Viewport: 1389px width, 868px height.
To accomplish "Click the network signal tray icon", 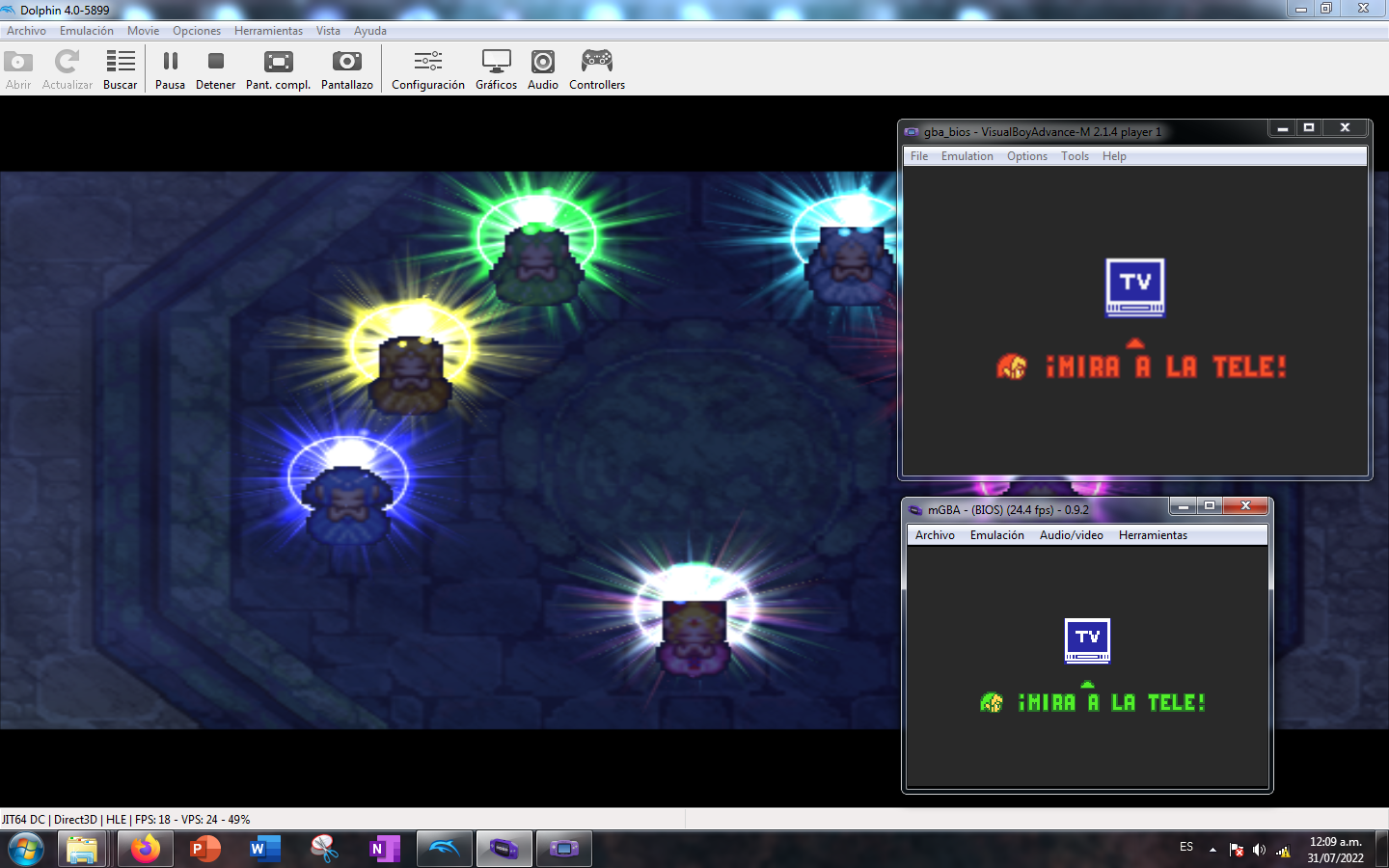I will click(1283, 850).
